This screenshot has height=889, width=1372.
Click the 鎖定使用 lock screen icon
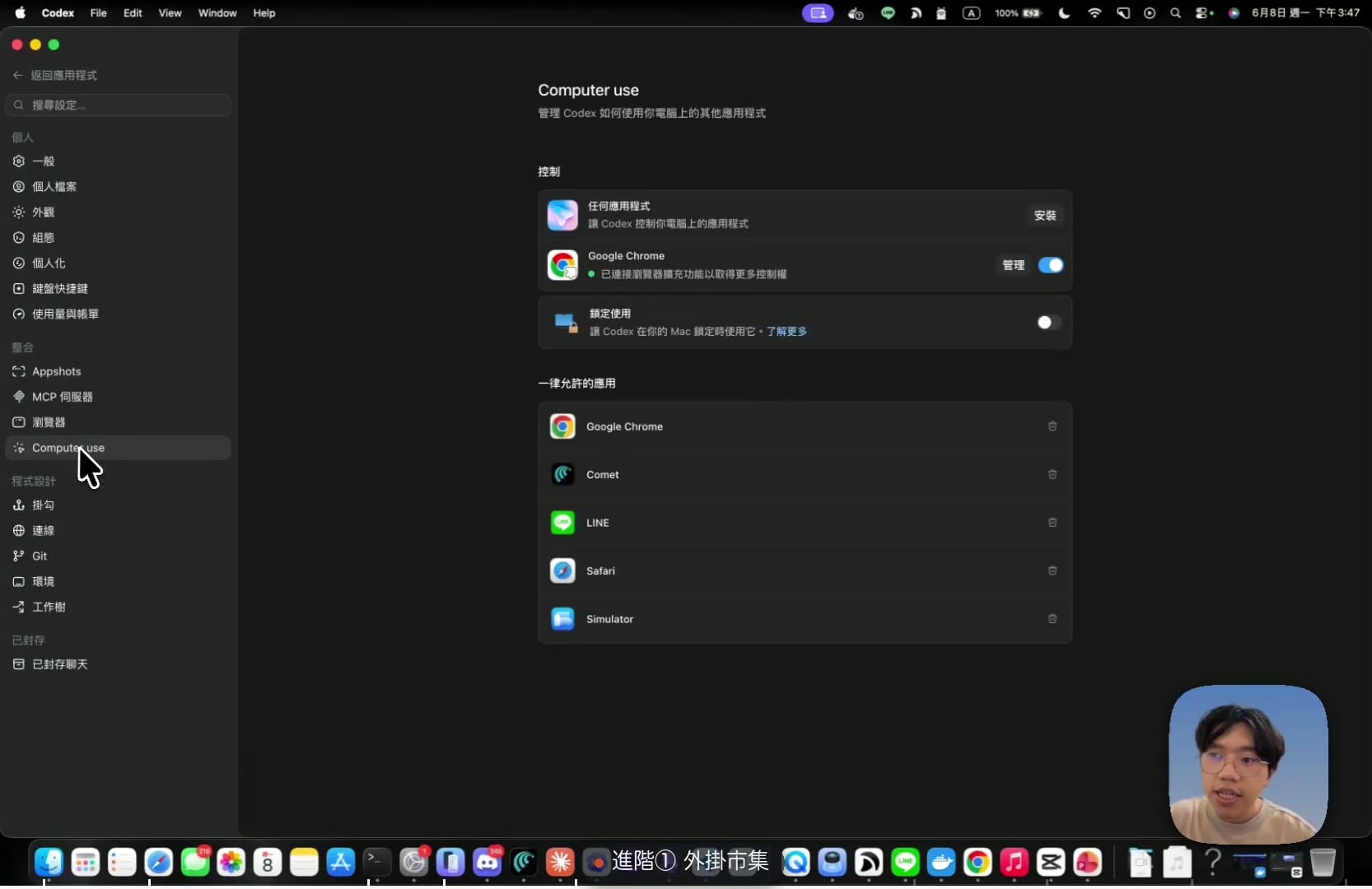566,323
